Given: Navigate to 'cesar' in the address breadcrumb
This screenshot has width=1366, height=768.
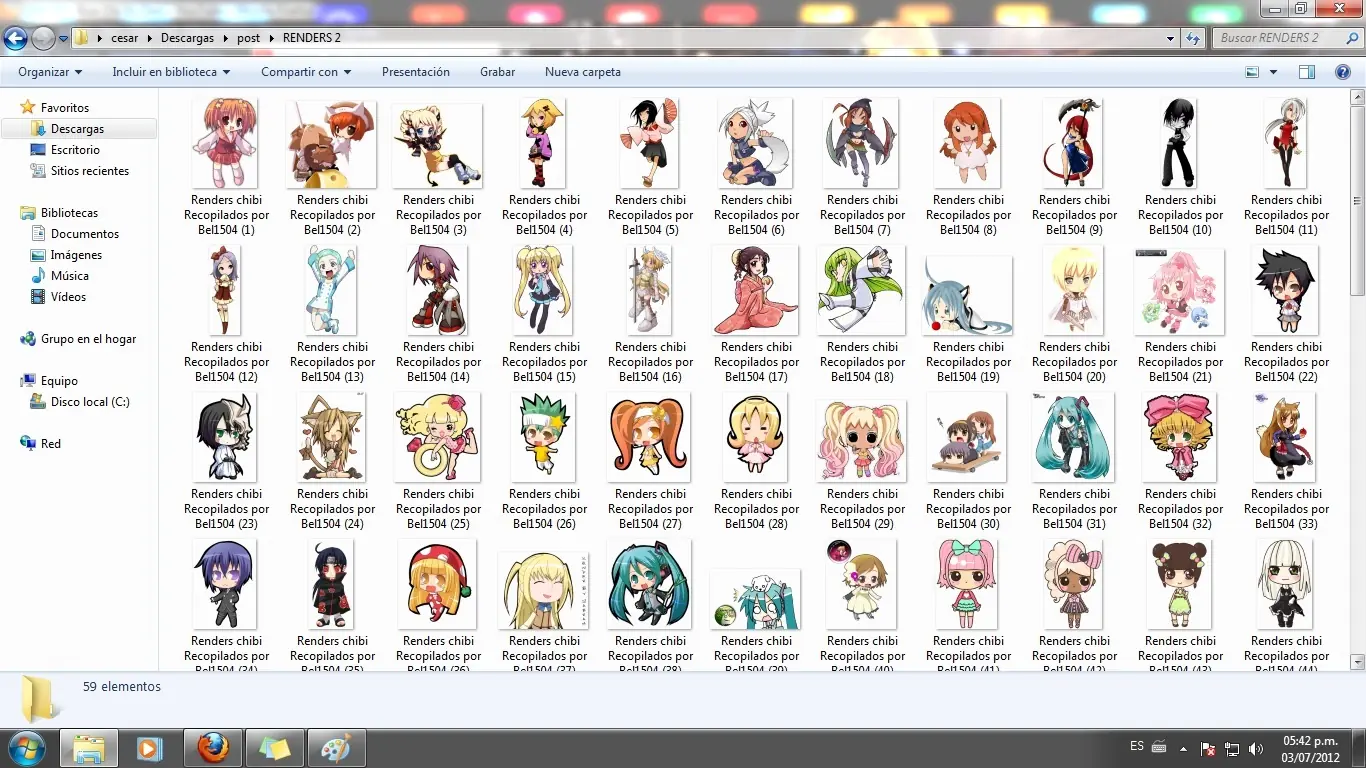Looking at the screenshot, I should tap(125, 38).
